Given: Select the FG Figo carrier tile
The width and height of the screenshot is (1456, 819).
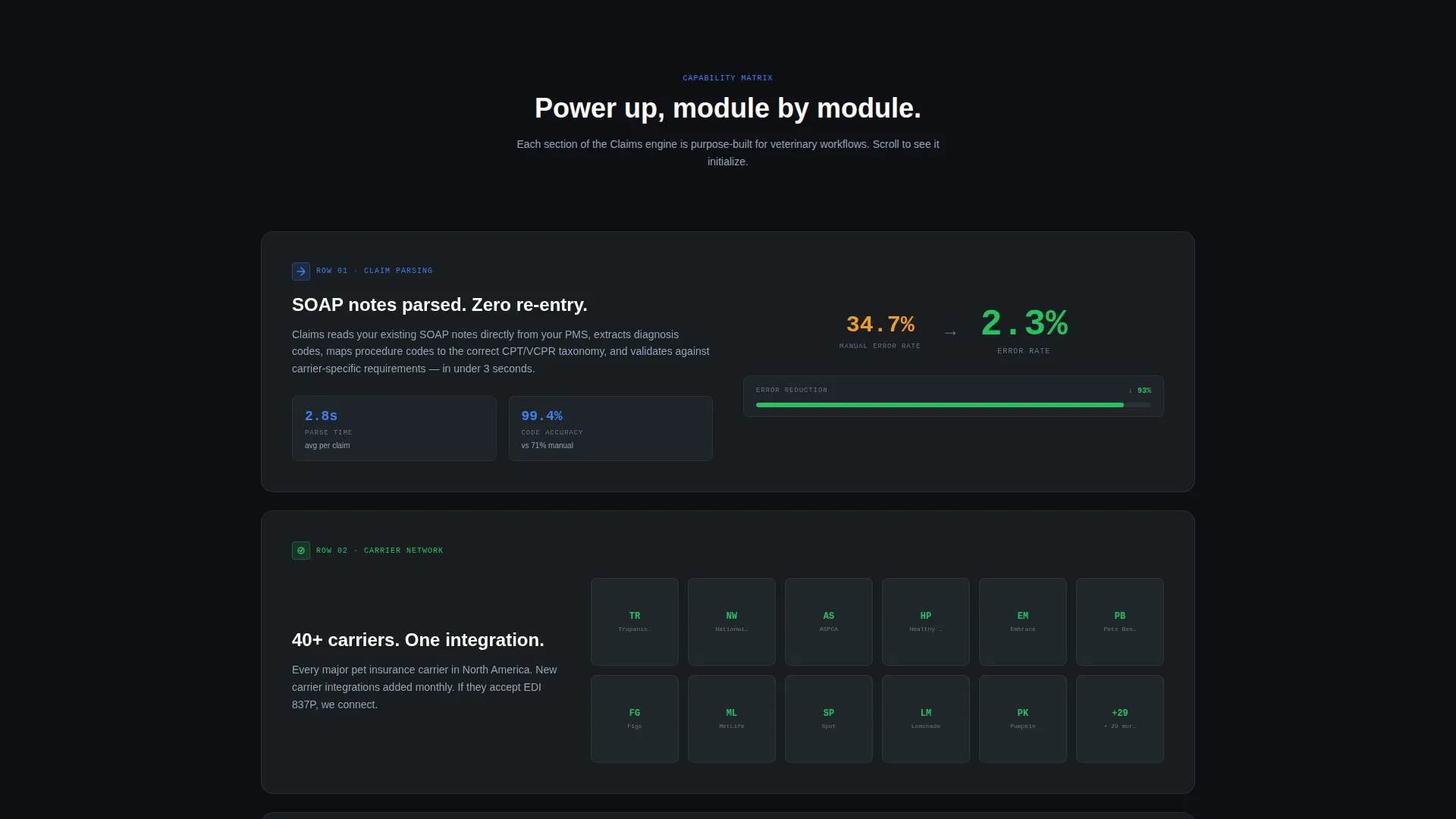Looking at the screenshot, I should 635,719.
